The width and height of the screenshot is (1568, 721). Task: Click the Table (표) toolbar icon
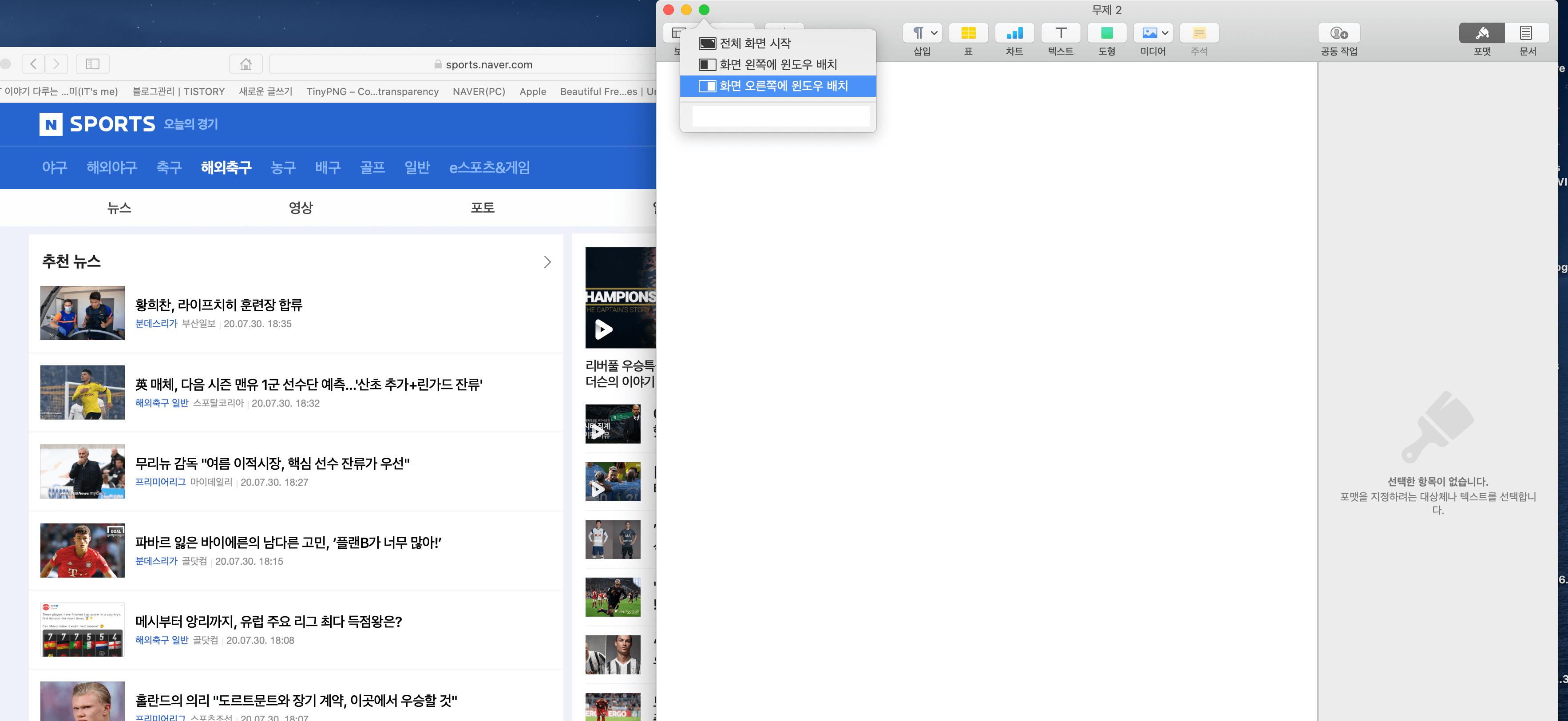pyautogui.click(x=968, y=33)
